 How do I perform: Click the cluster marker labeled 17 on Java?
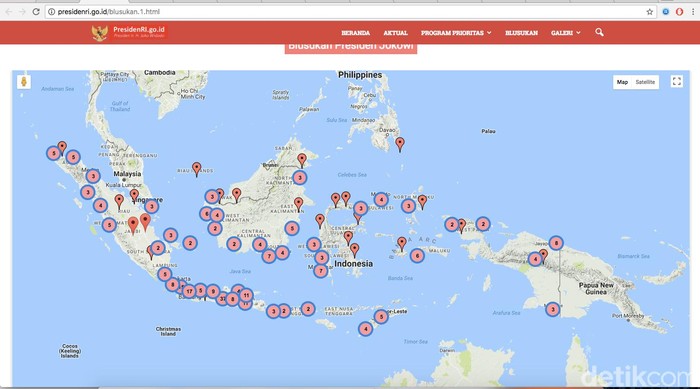pyautogui.click(x=189, y=292)
